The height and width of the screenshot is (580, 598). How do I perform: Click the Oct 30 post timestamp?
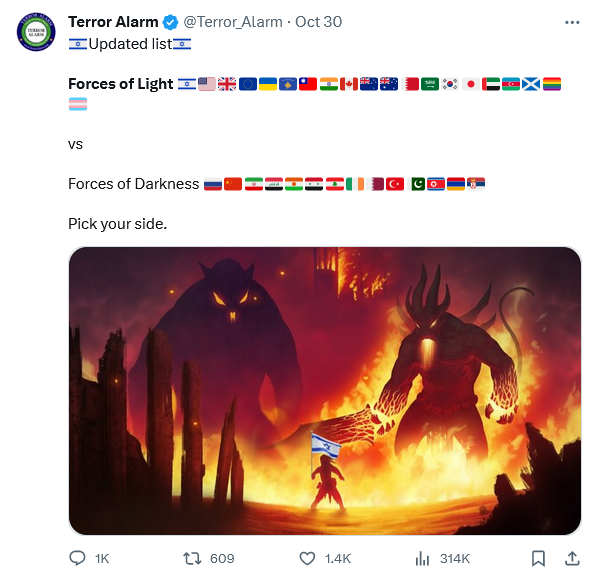point(318,22)
